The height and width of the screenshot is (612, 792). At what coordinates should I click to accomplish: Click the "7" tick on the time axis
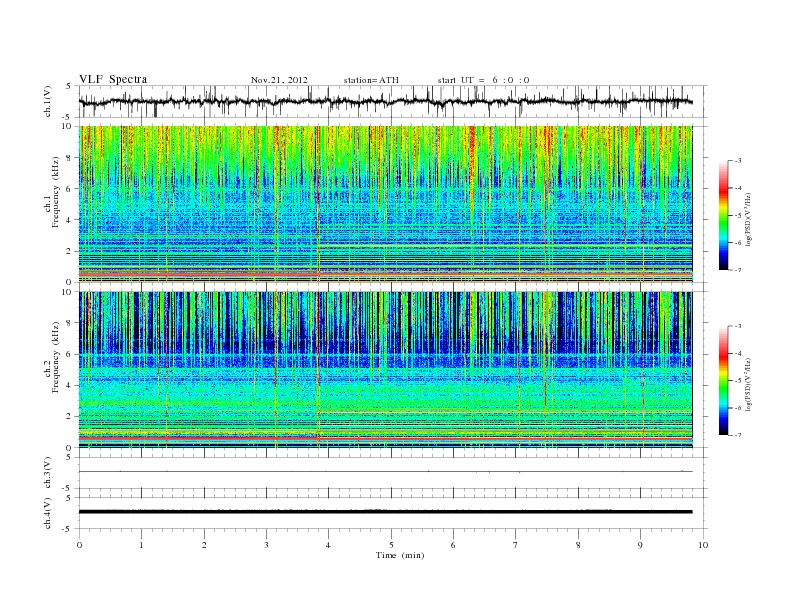516,545
